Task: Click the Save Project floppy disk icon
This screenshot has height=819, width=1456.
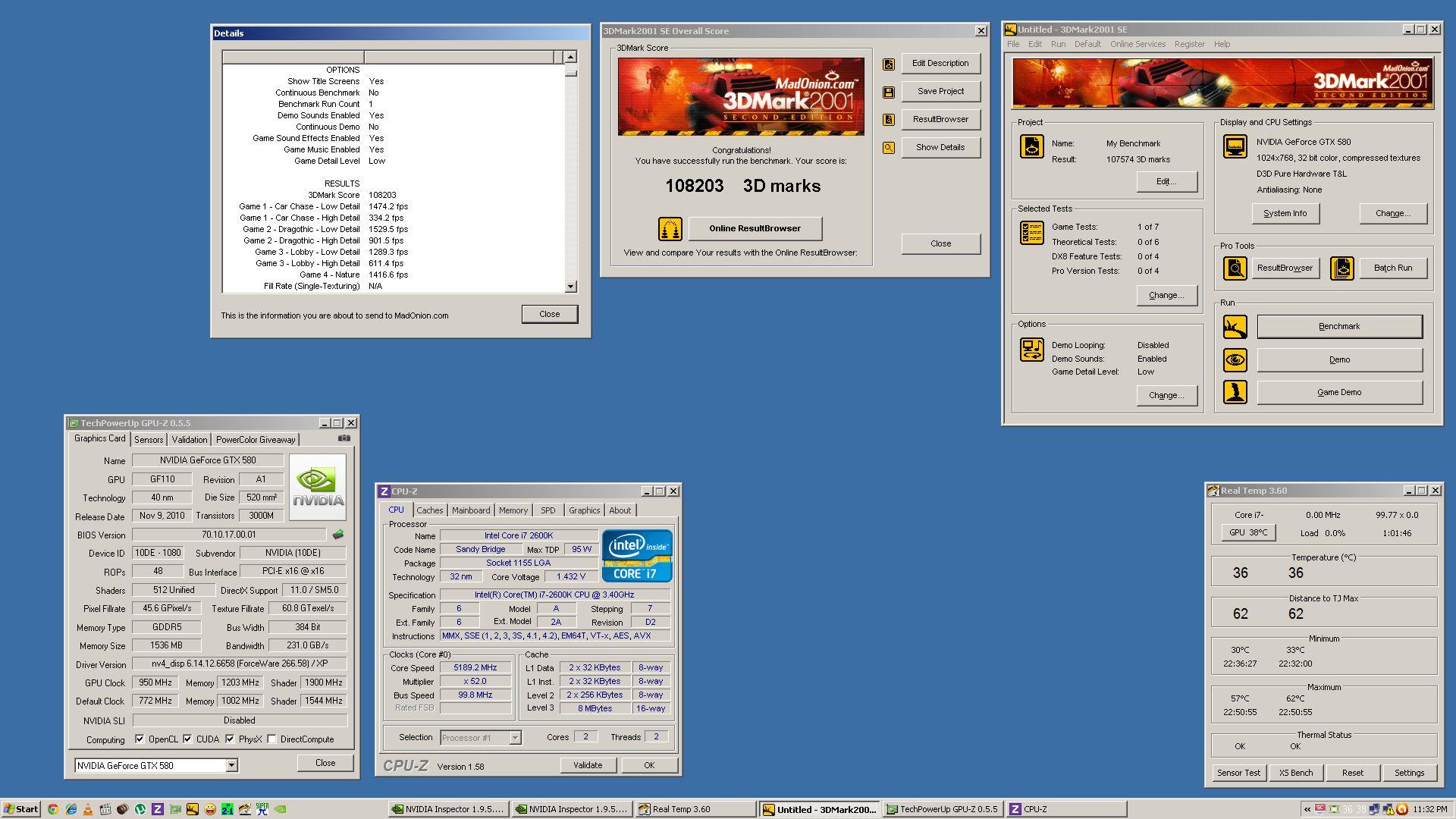Action: click(x=888, y=93)
